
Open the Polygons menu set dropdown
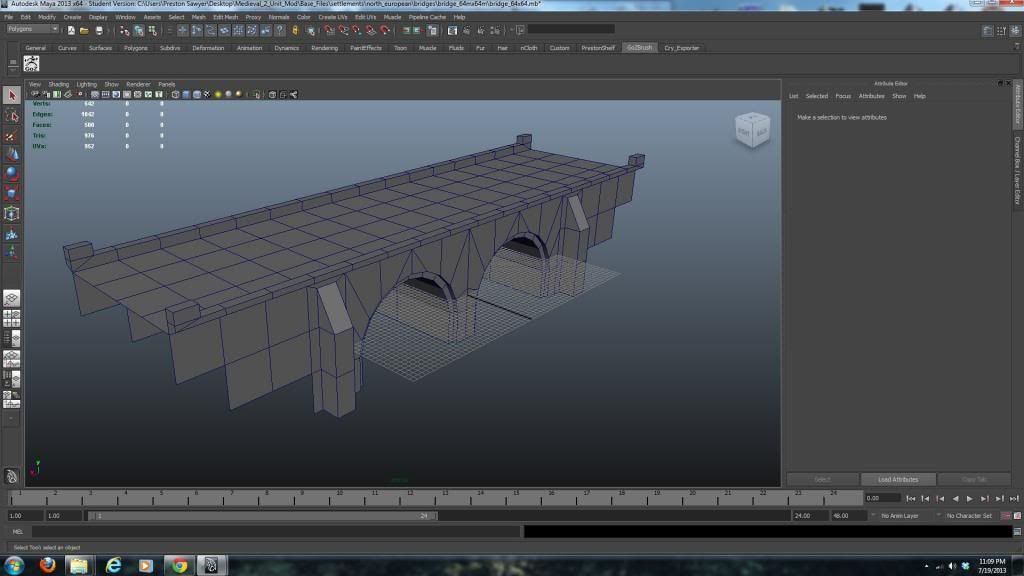click(33, 29)
